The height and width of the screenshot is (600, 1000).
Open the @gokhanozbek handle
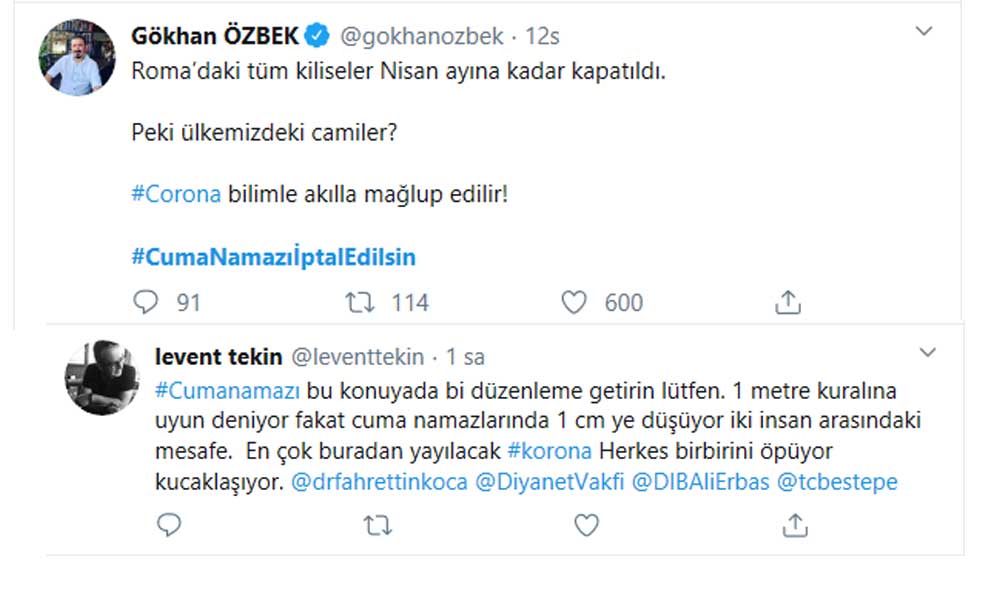click(419, 37)
